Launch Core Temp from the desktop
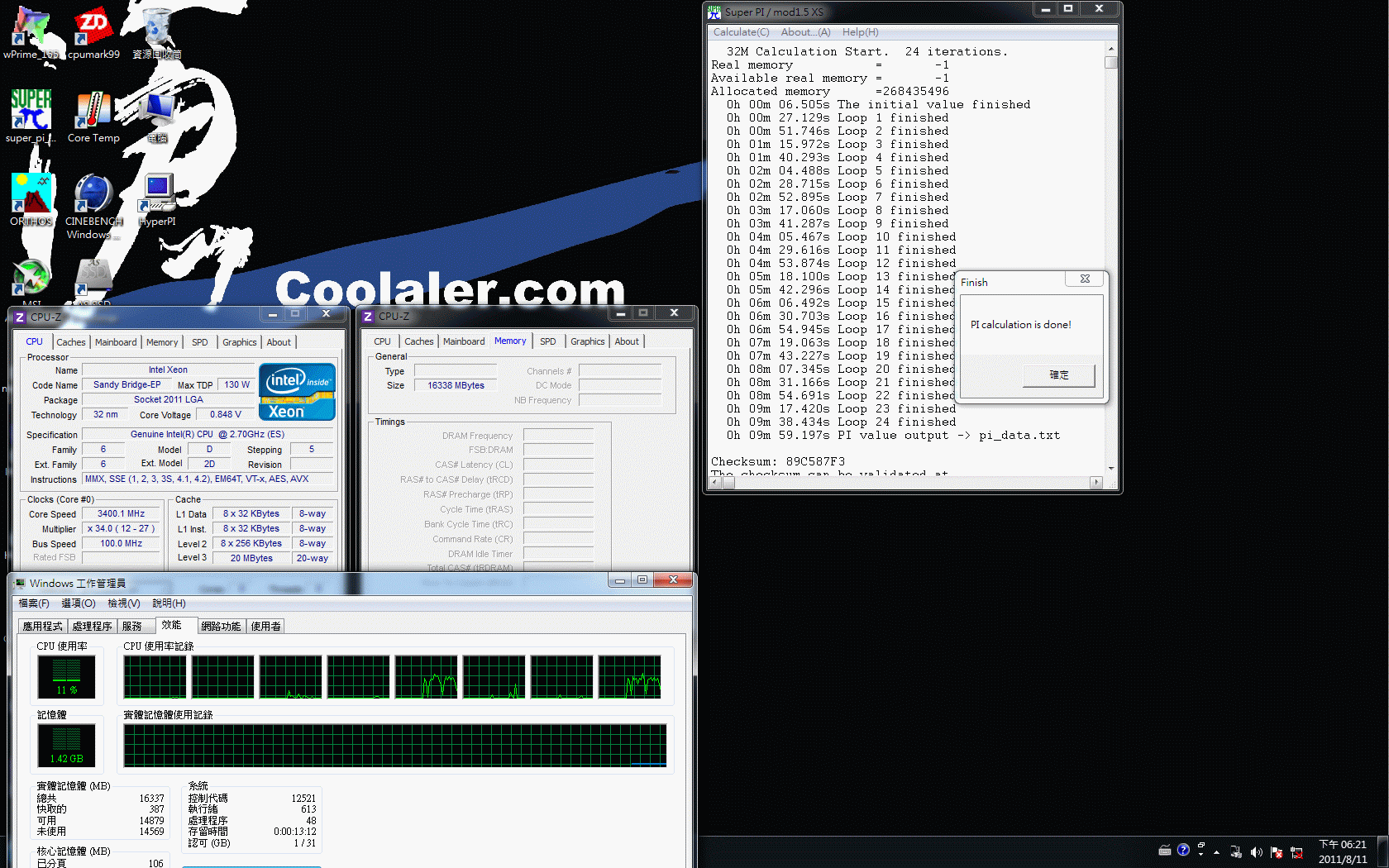This screenshot has width=1389, height=868. 93,112
